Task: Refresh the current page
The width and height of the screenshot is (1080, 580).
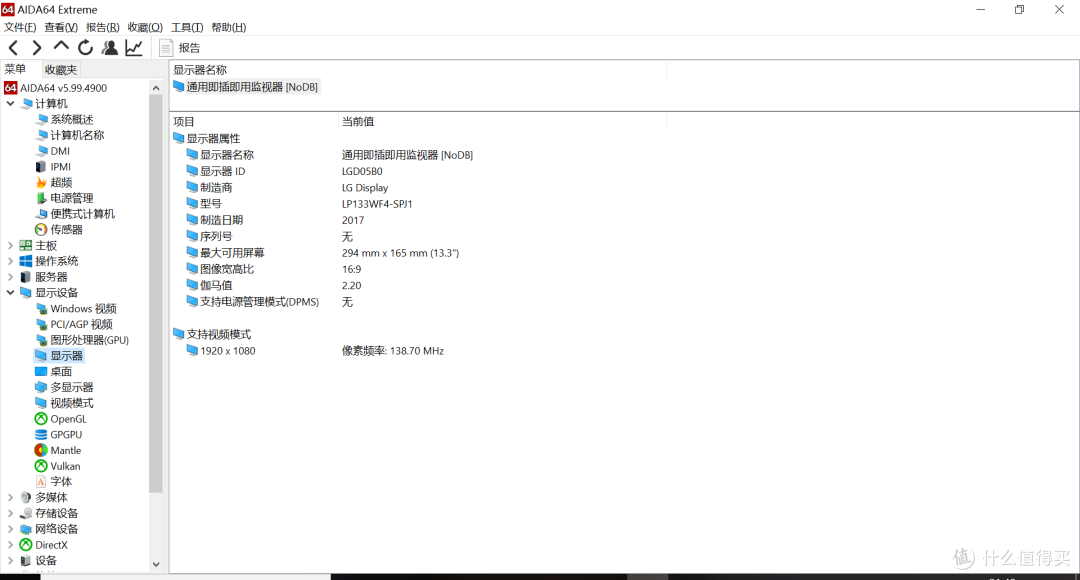Action: [x=85, y=48]
